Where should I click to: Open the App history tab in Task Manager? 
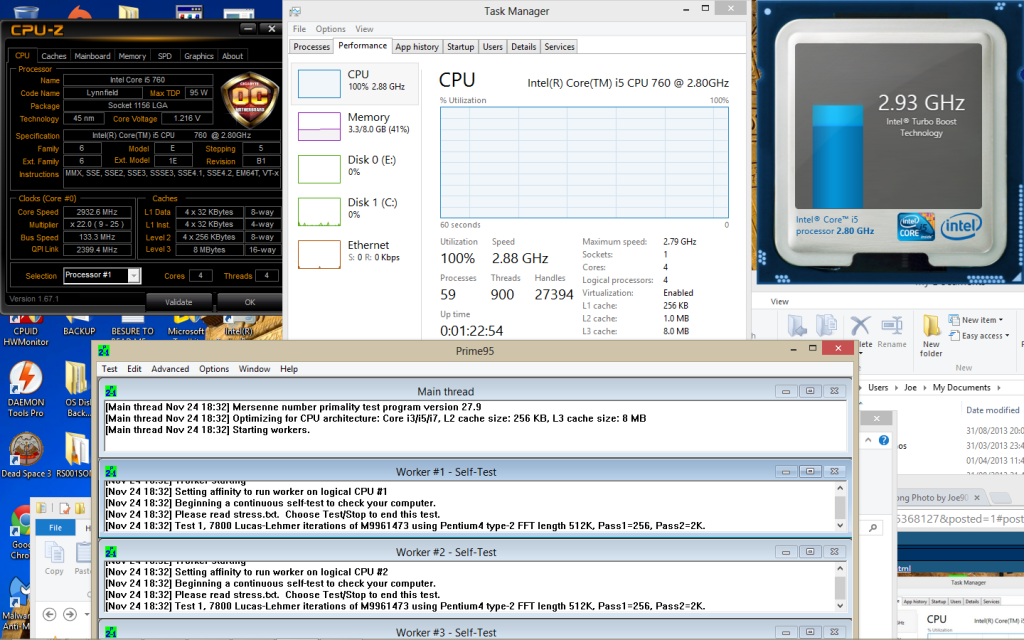pos(417,47)
